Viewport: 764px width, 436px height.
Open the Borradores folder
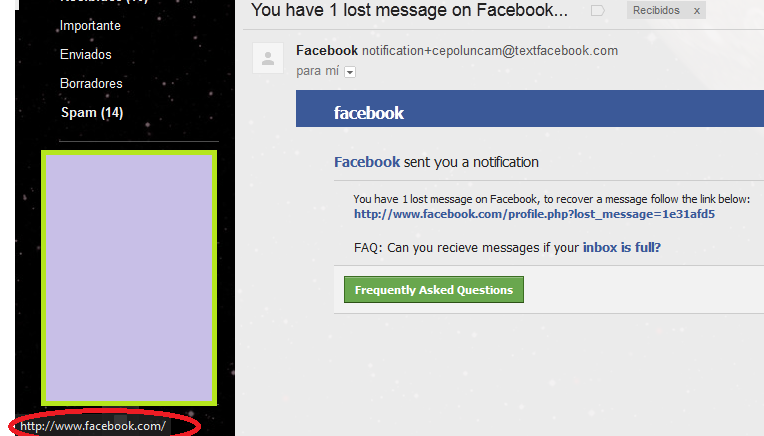(x=91, y=83)
